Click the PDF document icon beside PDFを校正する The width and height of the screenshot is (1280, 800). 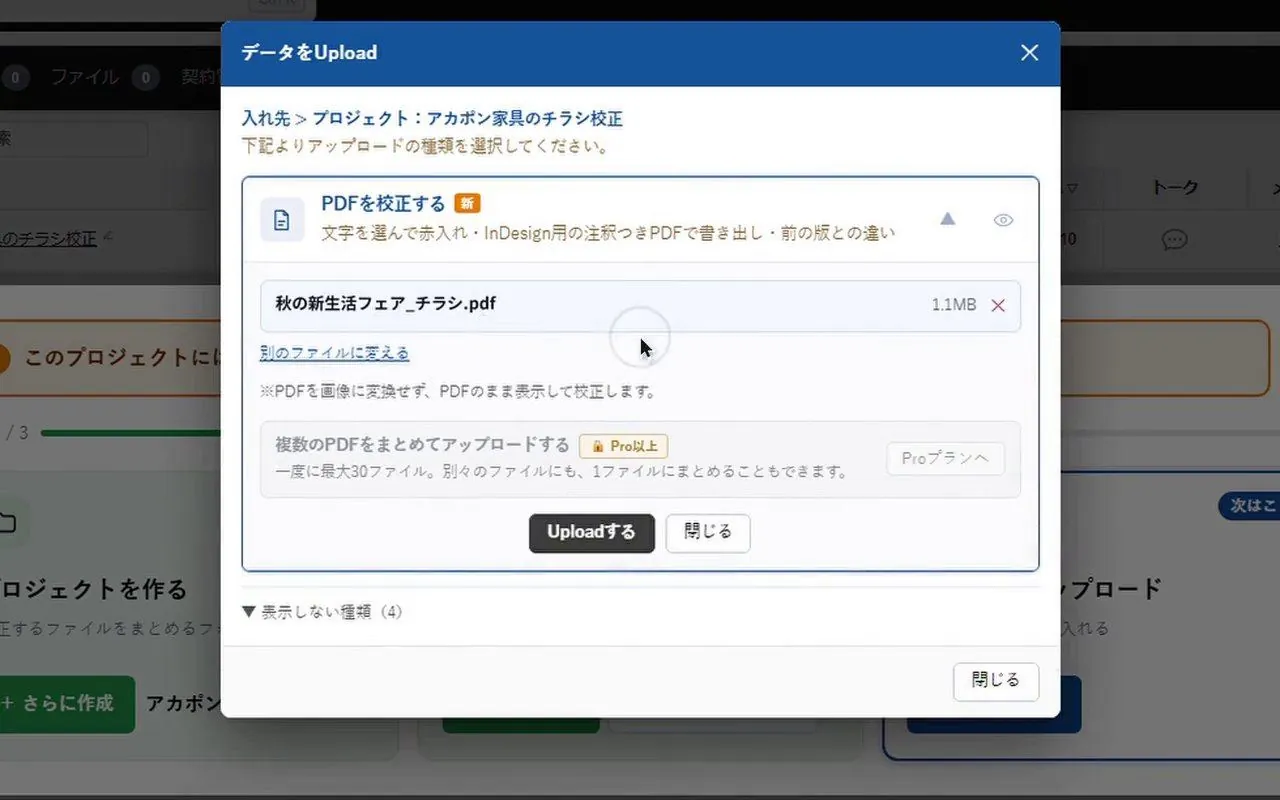pyautogui.click(x=282, y=220)
